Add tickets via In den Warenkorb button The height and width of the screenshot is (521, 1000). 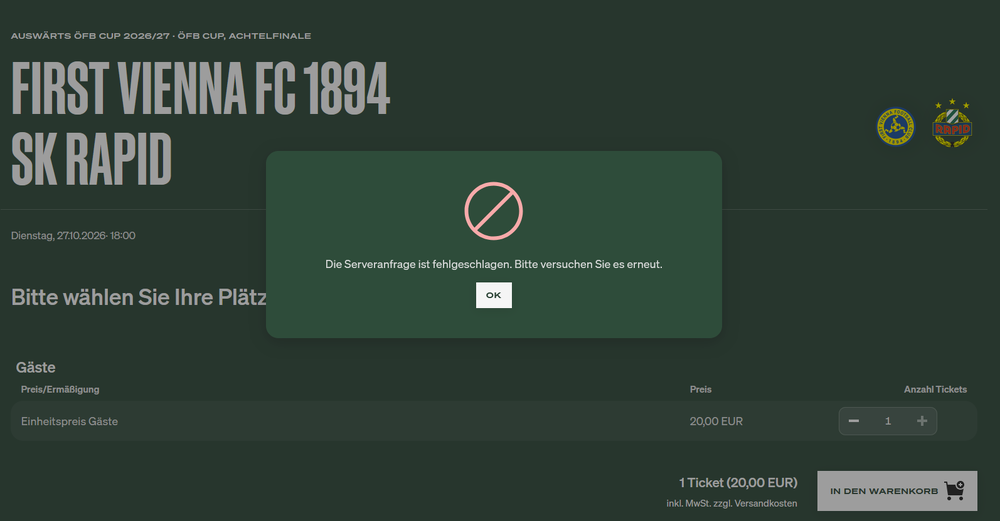click(x=897, y=491)
